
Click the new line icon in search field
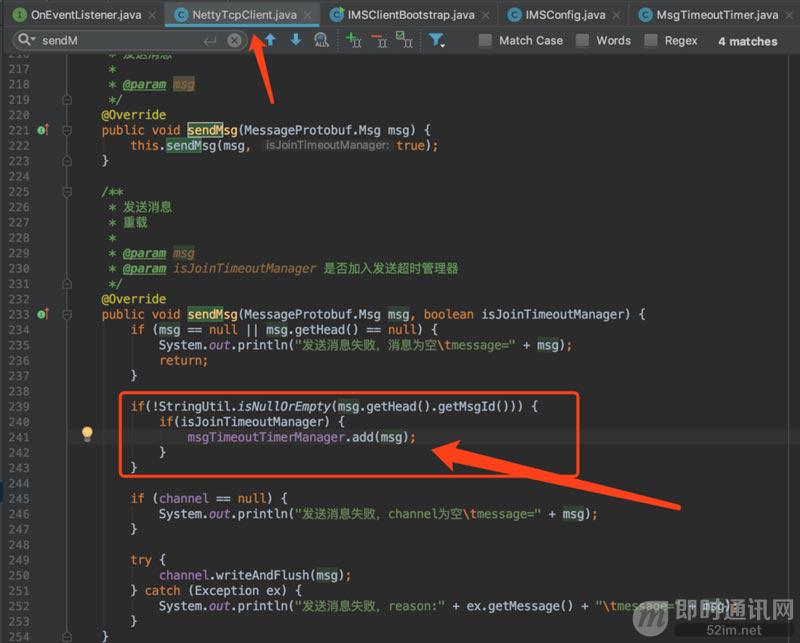(210, 41)
